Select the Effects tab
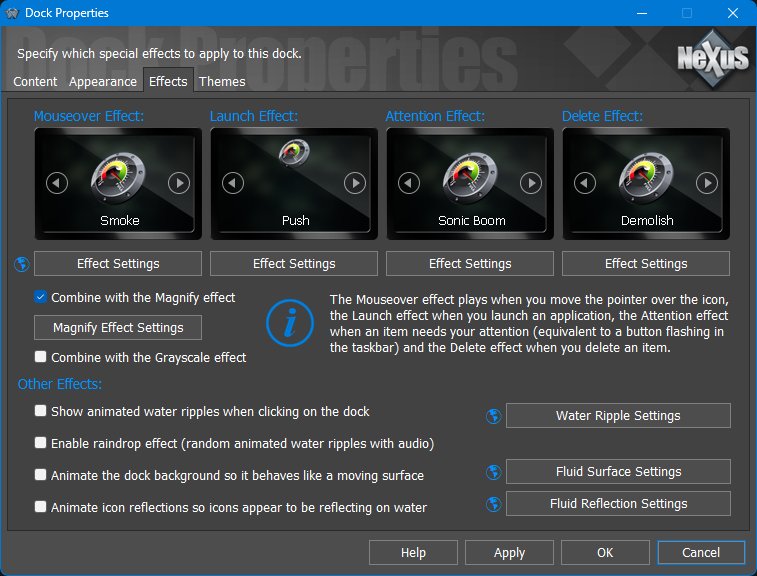 168,81
